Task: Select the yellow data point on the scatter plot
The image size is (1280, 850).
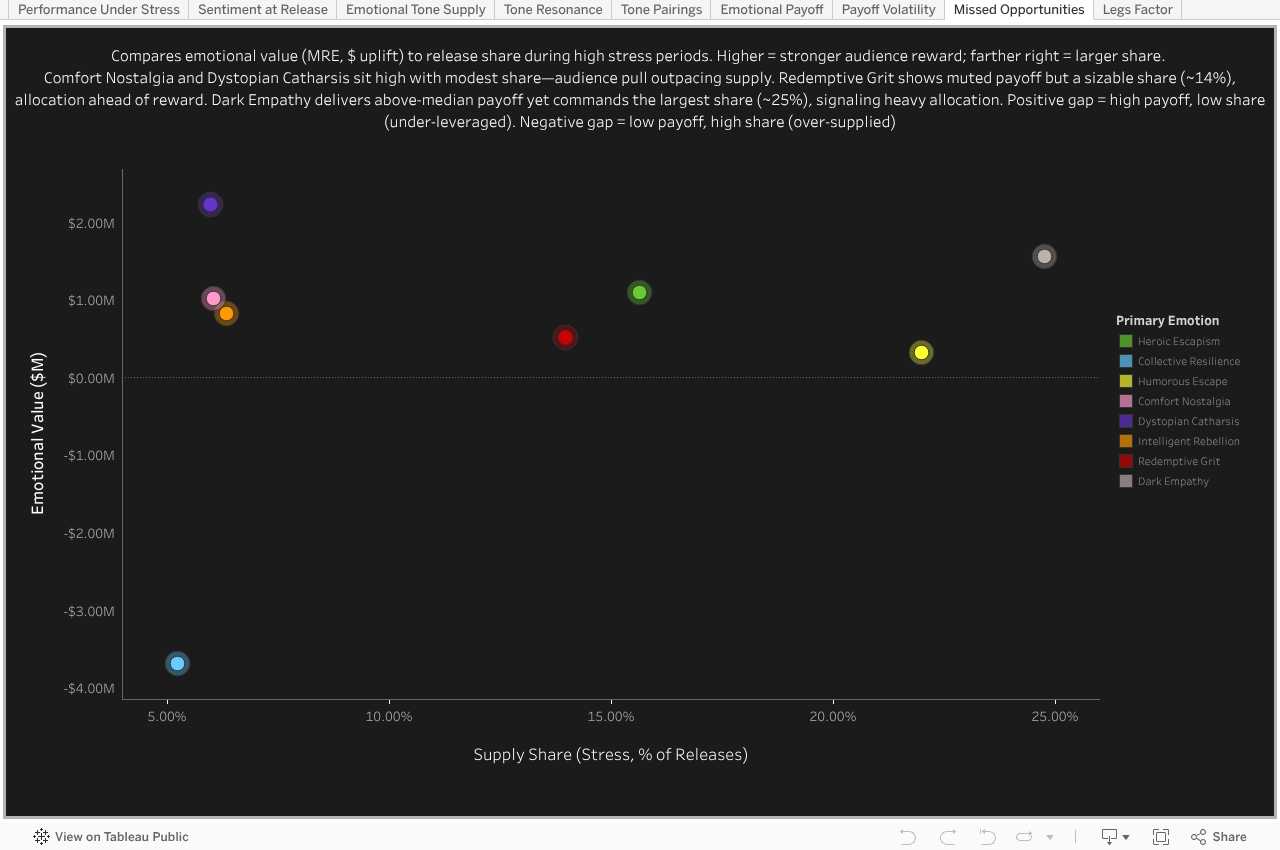Action: point(921,352)
